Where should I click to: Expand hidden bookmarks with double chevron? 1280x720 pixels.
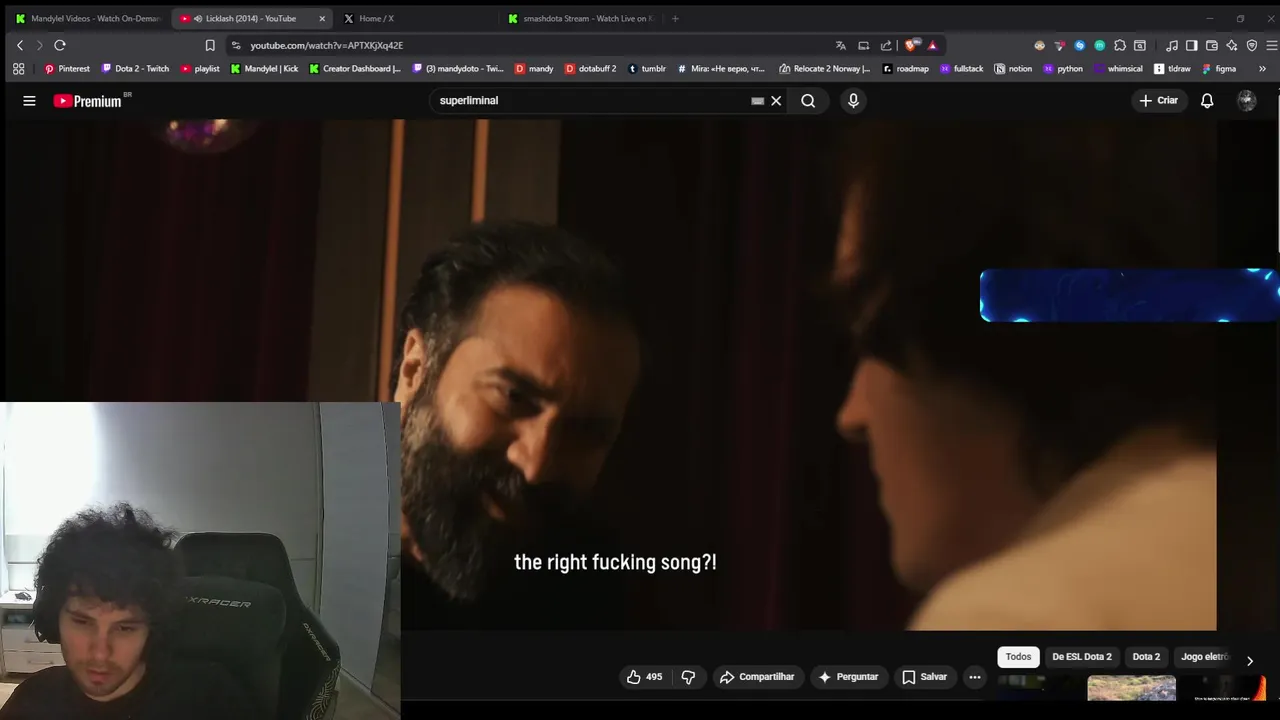tap(1262, 69)
